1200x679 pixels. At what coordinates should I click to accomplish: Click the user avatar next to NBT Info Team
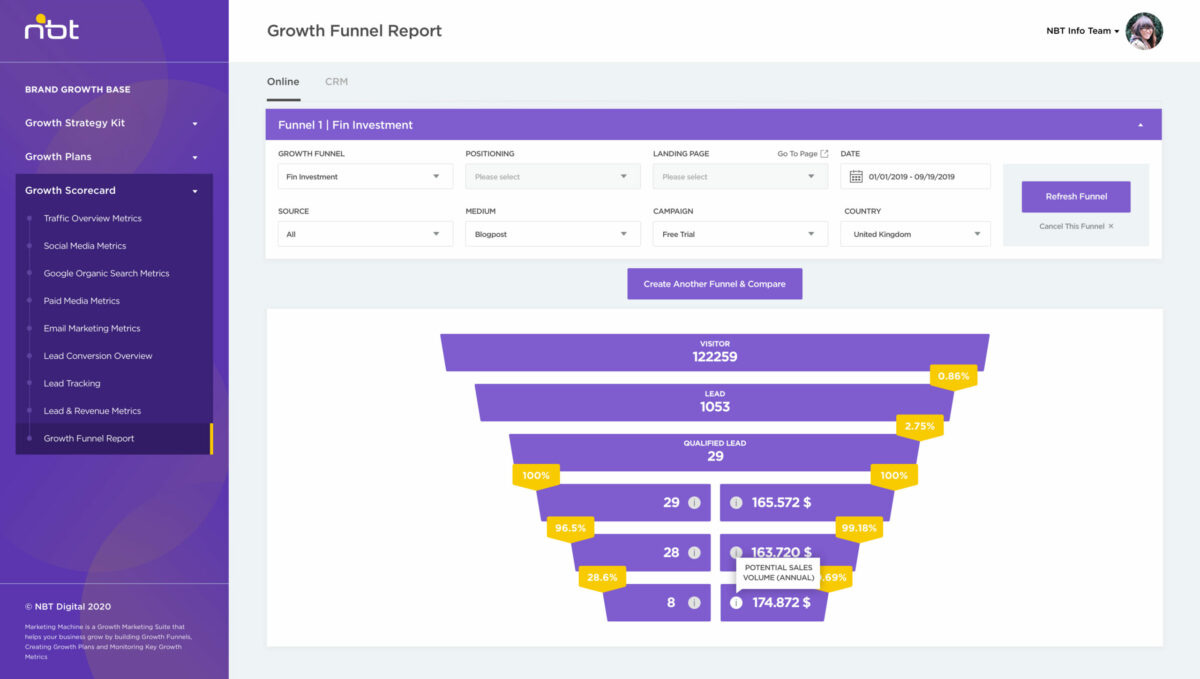pos(1144,31)
